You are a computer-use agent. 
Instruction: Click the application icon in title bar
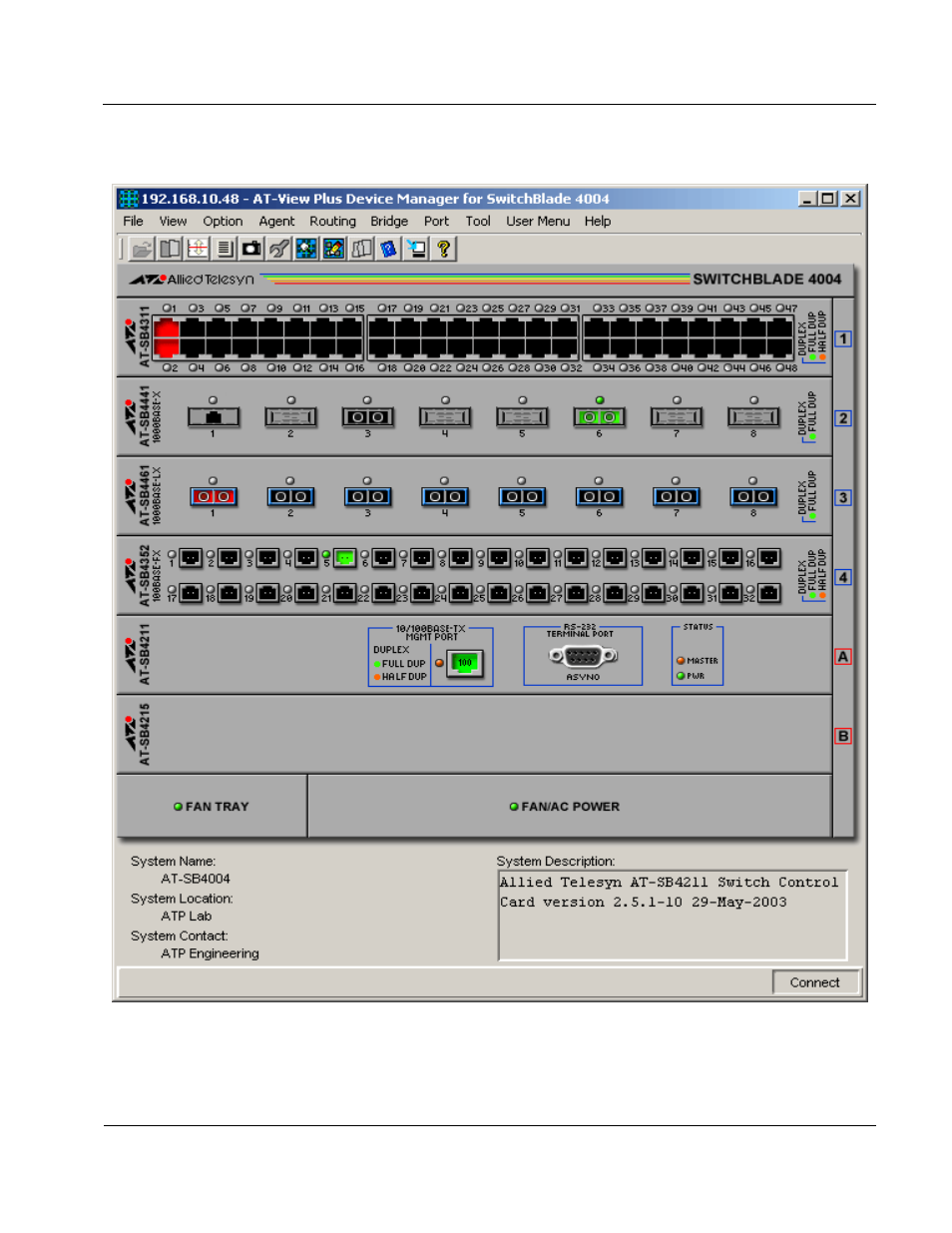(x=128, y=199)
